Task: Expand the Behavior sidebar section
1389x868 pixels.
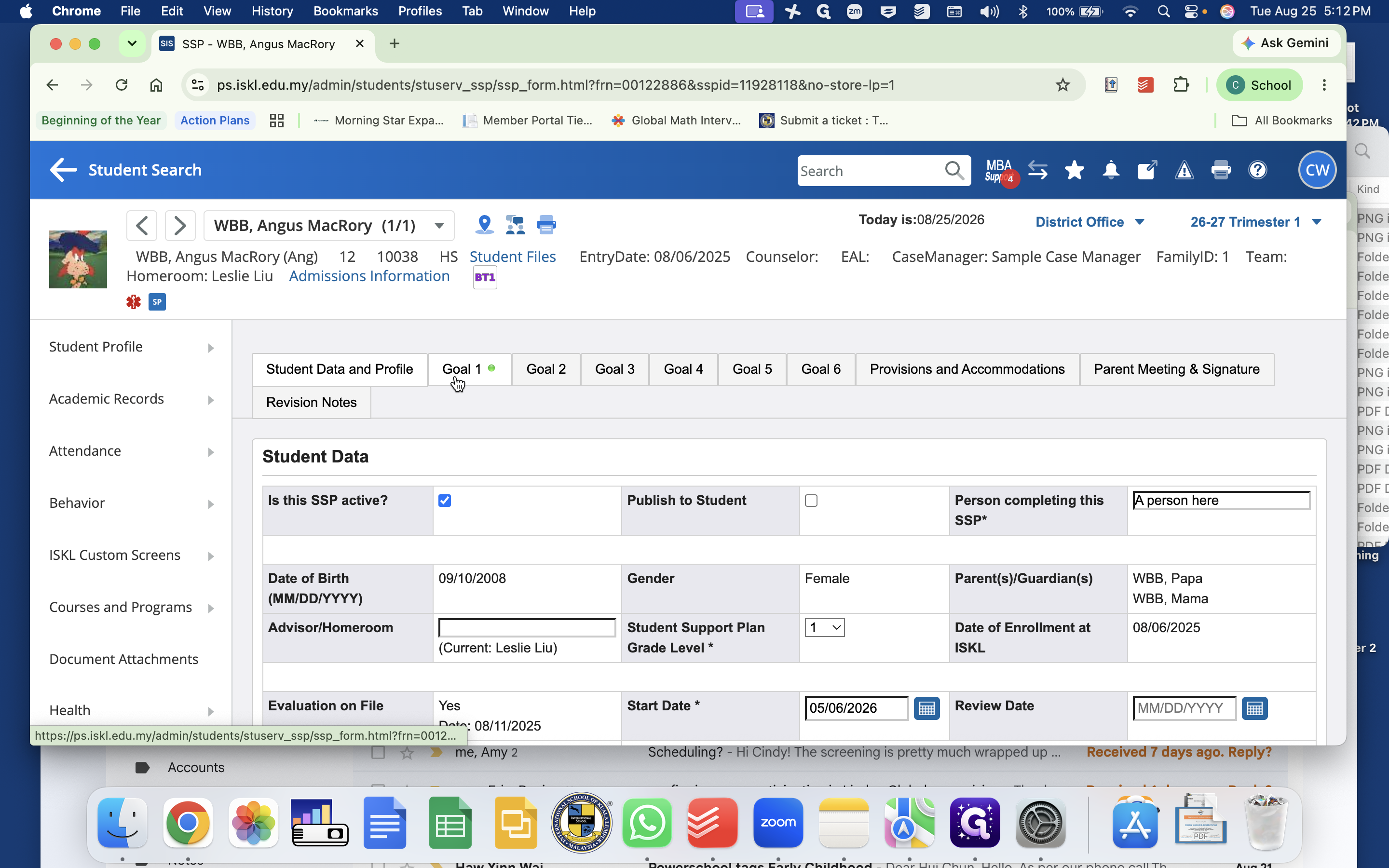Action: pyautogui.click(x=132, y=503)
